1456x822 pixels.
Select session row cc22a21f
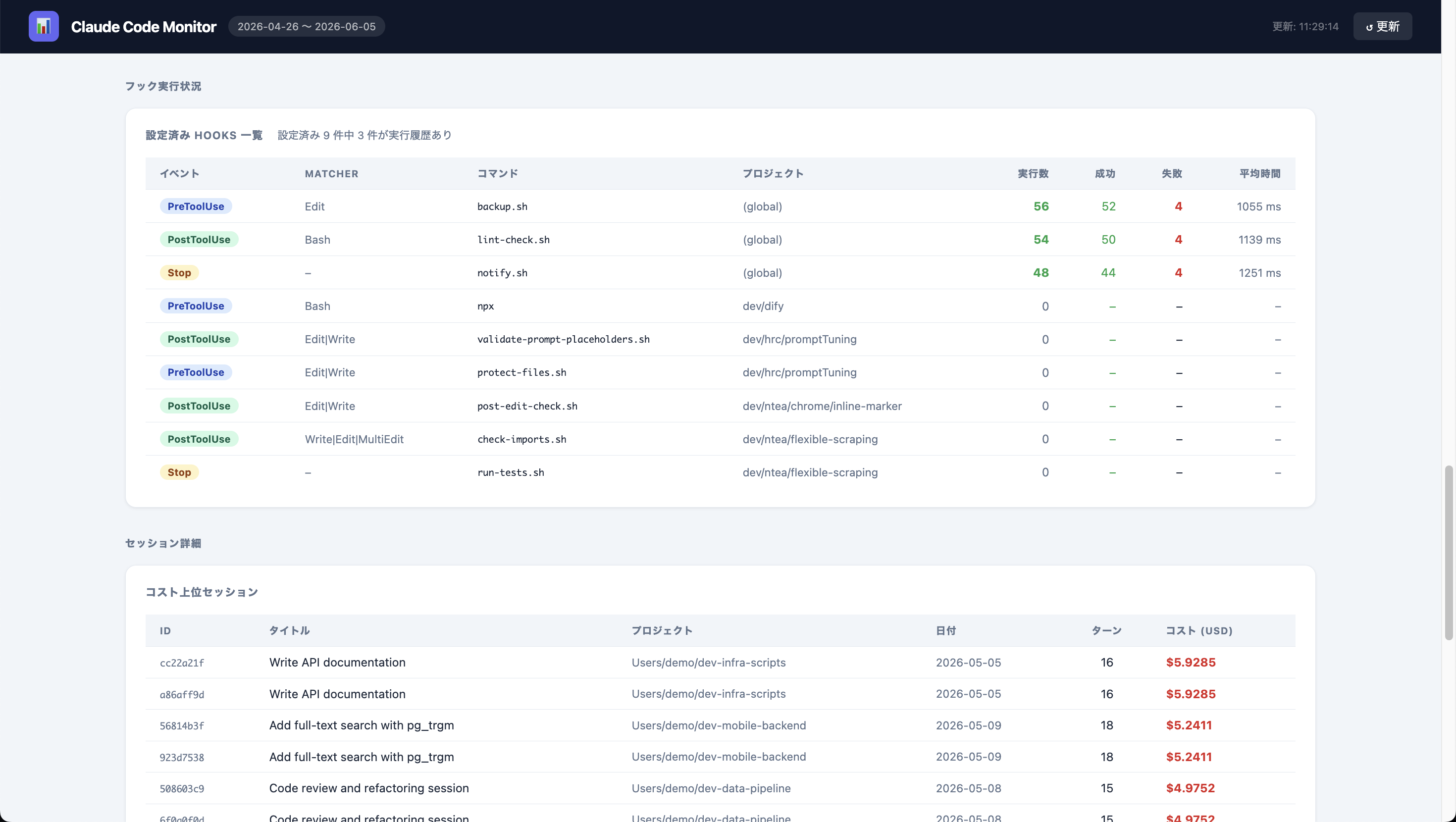[x=720, y=663]
